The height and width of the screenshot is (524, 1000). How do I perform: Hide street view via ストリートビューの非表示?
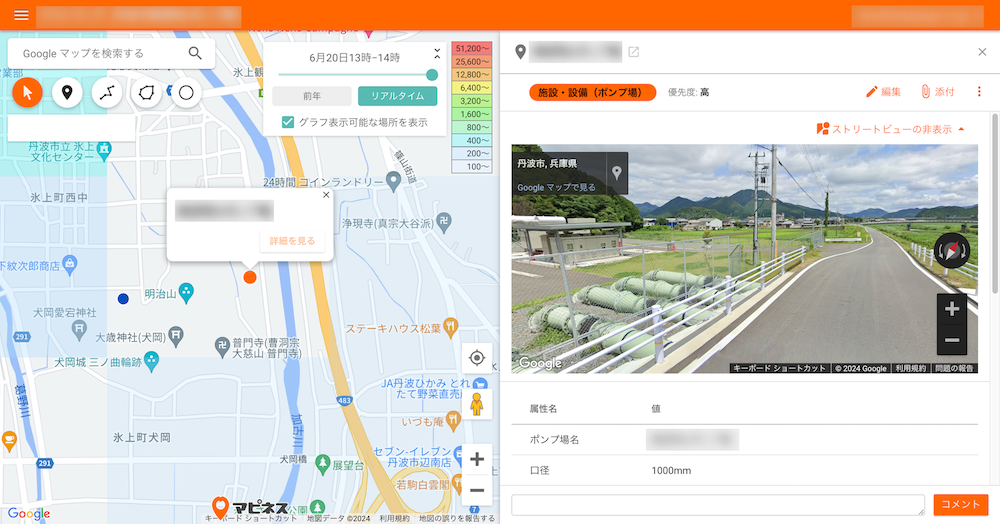tap(891, 129)
